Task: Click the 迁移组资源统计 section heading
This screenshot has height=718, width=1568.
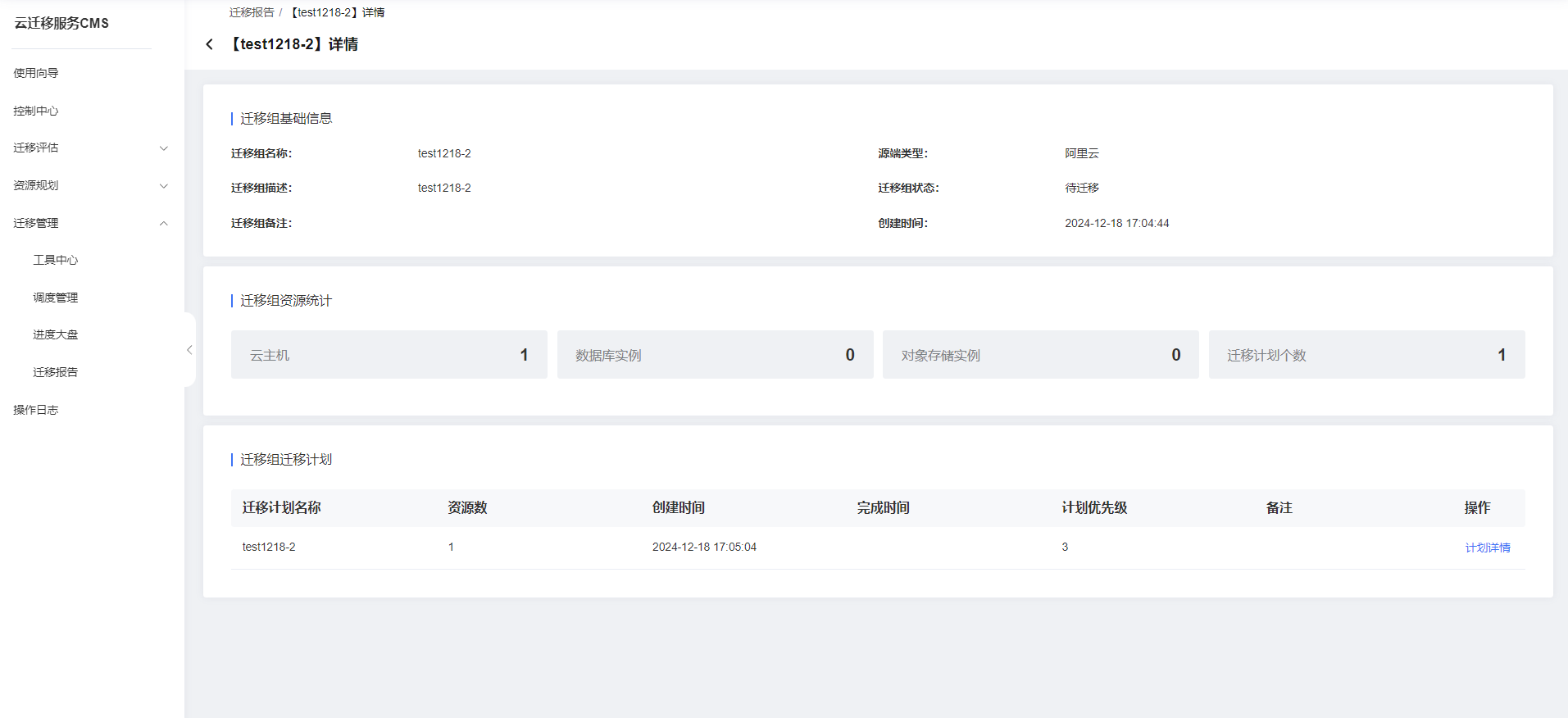Action: (x=286, y=301)
